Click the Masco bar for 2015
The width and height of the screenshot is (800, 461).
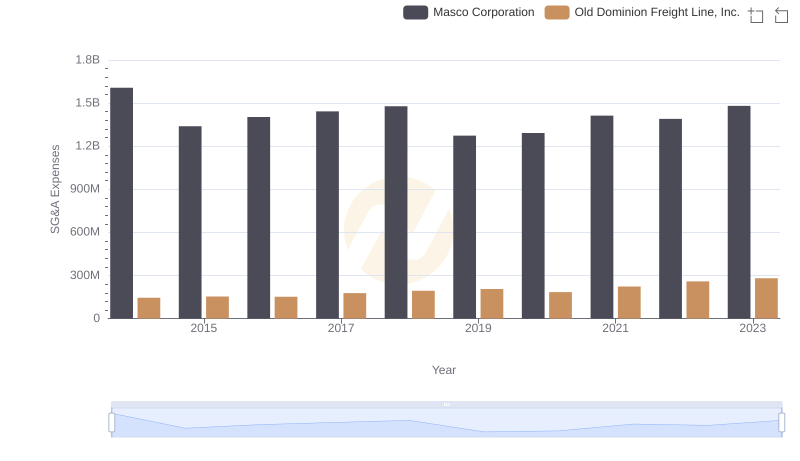190,222
